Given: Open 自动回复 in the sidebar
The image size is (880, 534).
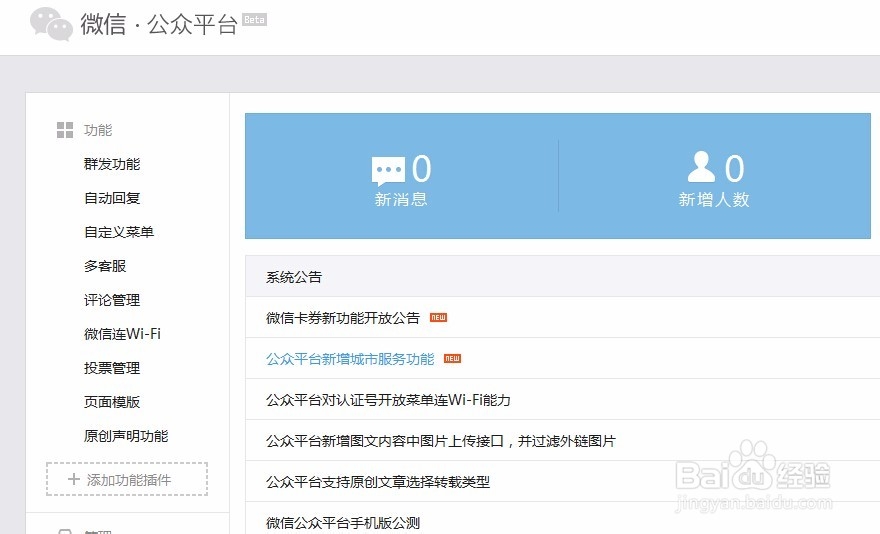Looking at the screenshot, I should pyautogui.click(x=112, y=198).
